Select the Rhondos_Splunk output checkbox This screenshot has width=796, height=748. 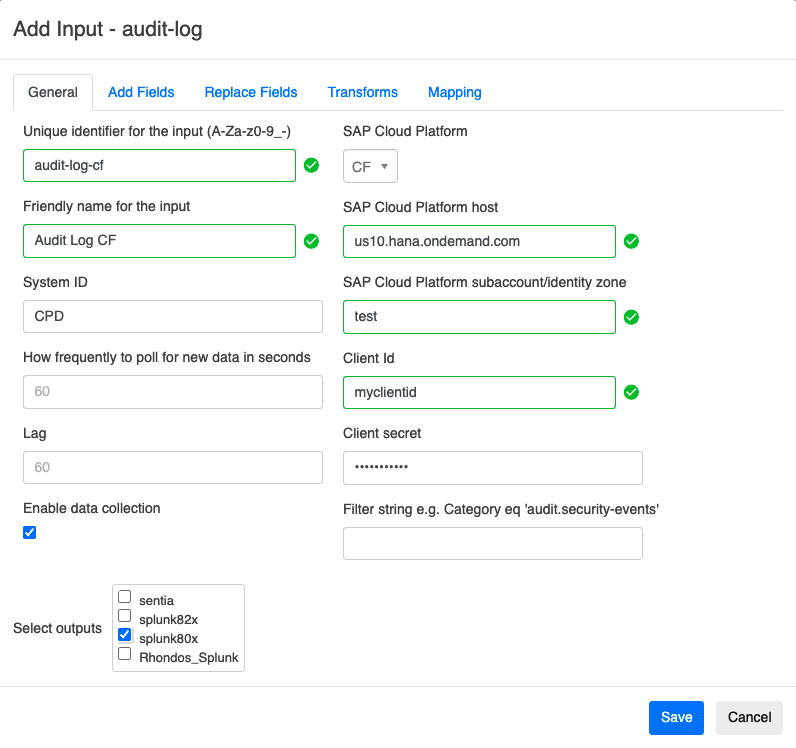point(125,654)
